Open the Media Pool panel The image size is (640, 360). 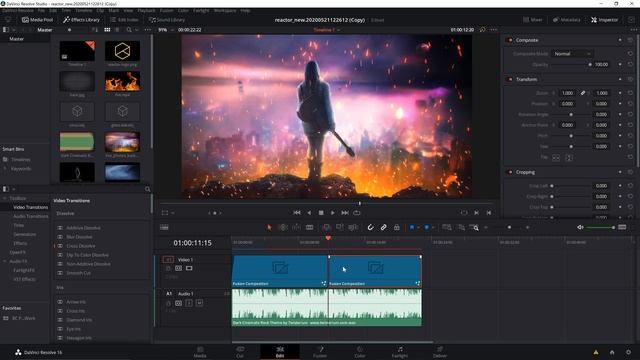click(37, 20)
